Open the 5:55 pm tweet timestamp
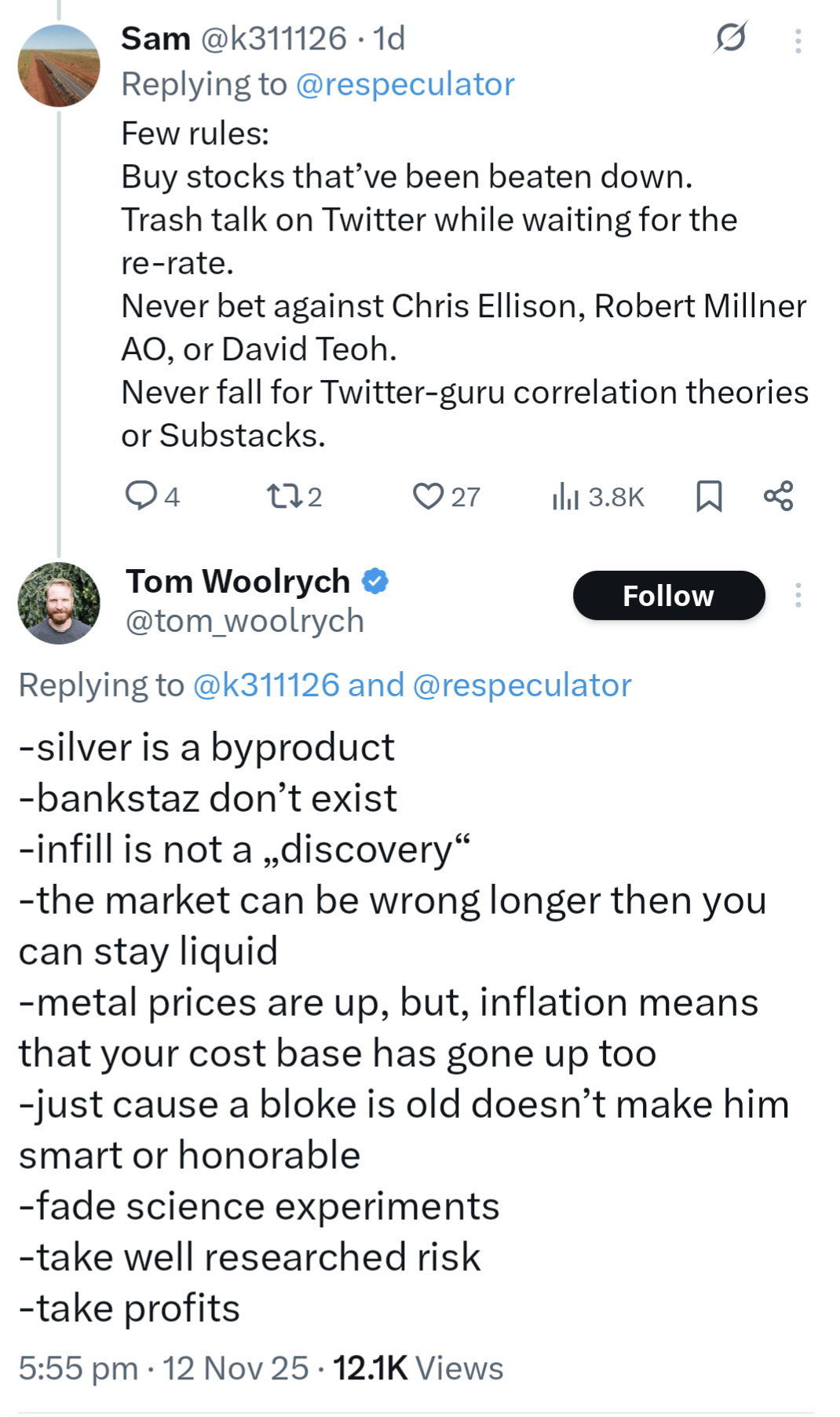This screenshot has height=1417, width=840. tap(78, 1368)
